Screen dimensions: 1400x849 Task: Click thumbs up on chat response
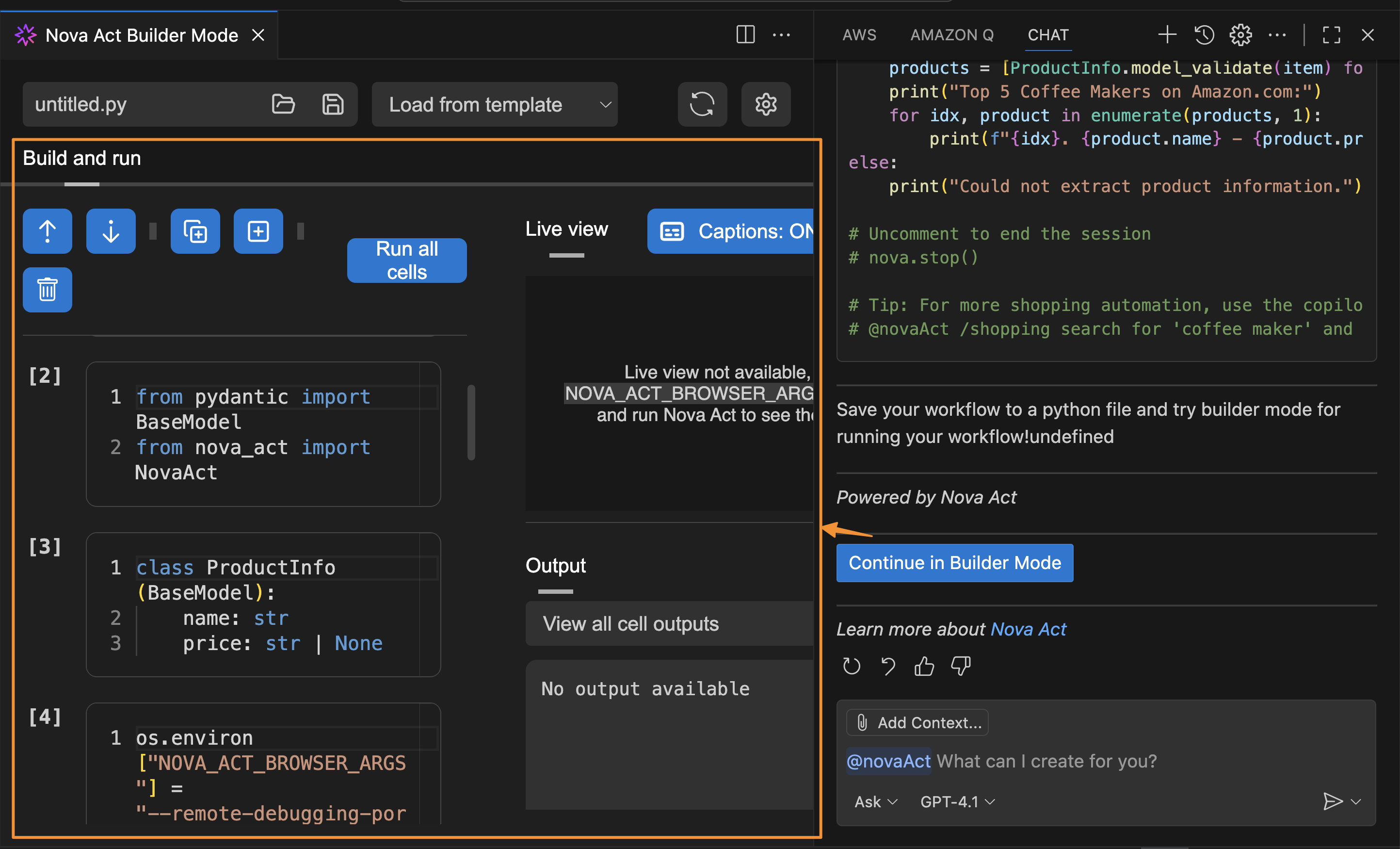pyautogui.click(x=924, y=666)
